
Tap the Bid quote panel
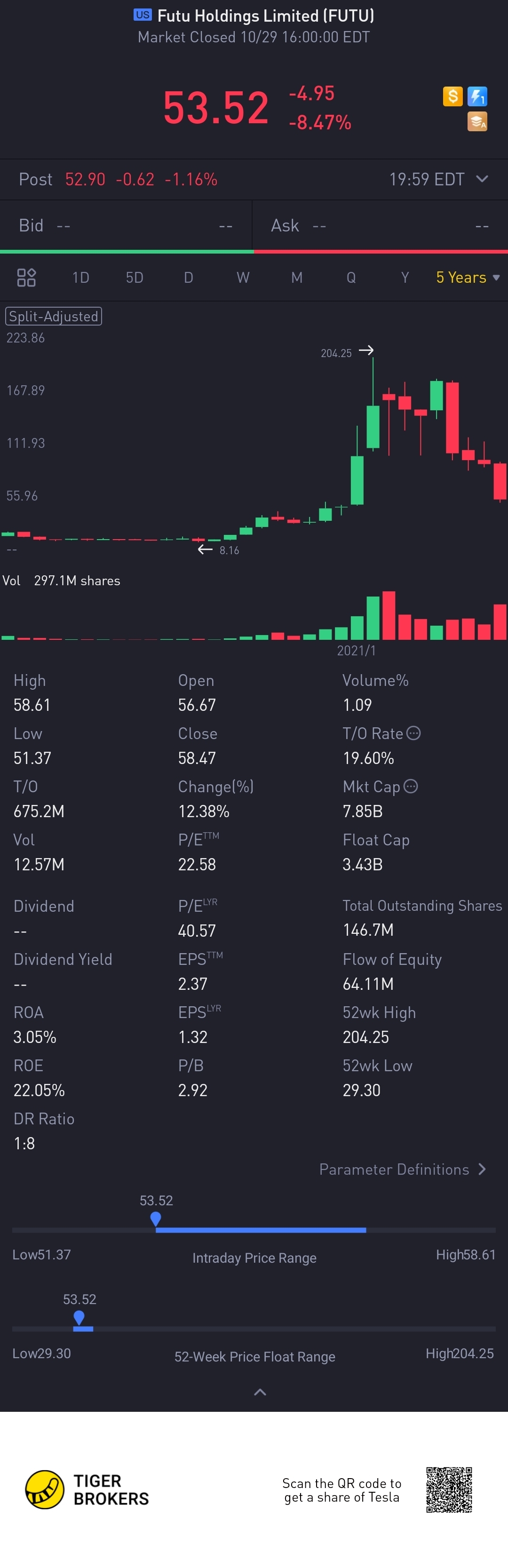126,226
